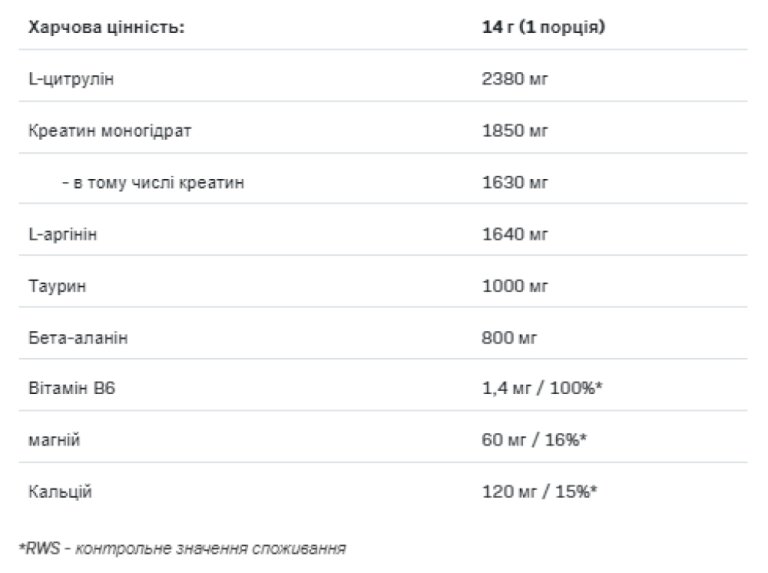Select the 1630 мг value

click(515, 182)
